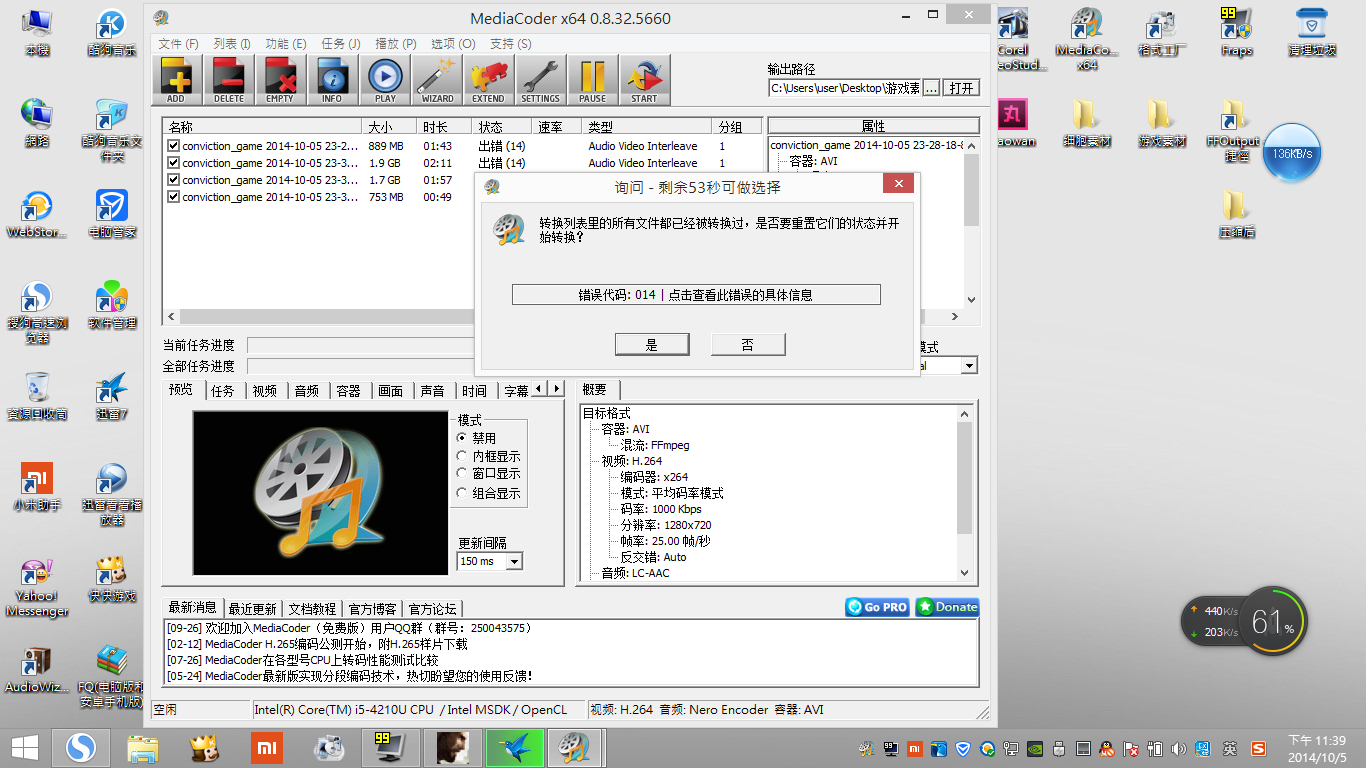Switch to MediaCoder on the taskbar
This screenshot has height=768, width=1366.
573,747
